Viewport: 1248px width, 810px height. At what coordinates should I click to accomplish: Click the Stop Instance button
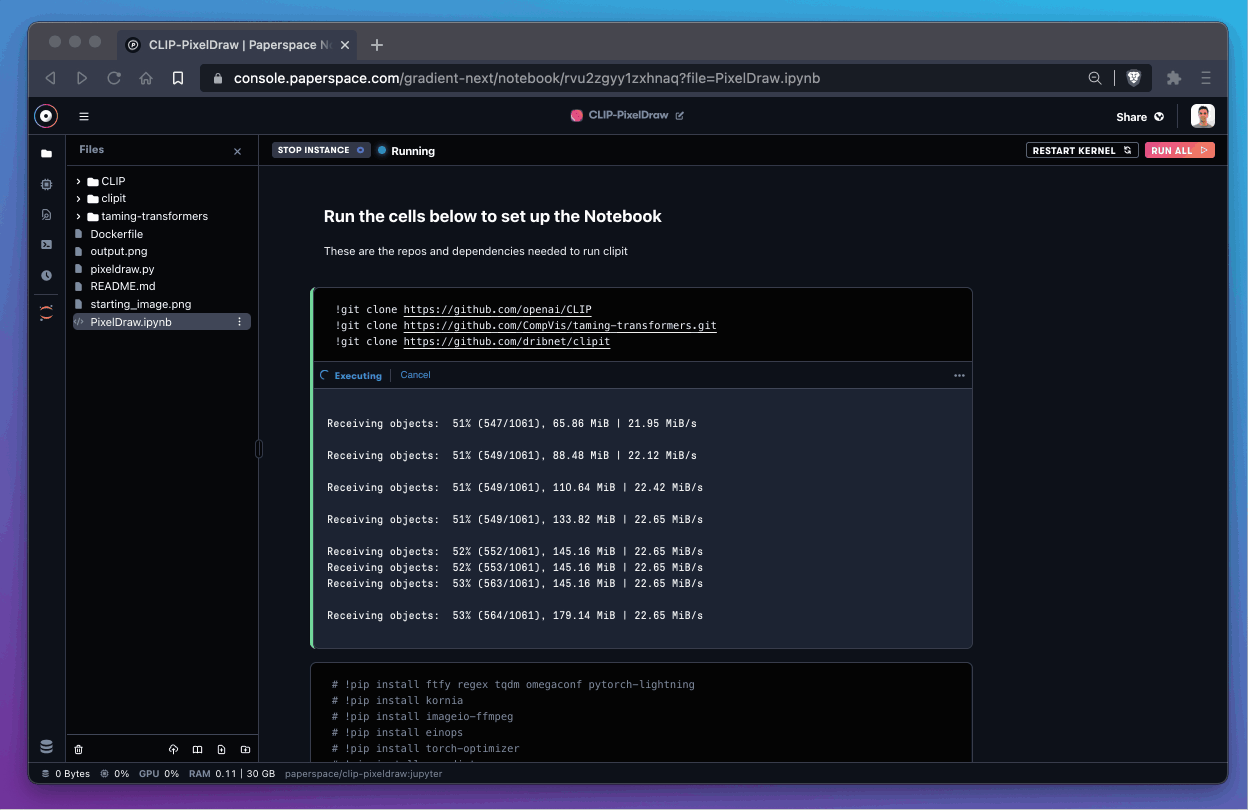[x=320, y=150]
